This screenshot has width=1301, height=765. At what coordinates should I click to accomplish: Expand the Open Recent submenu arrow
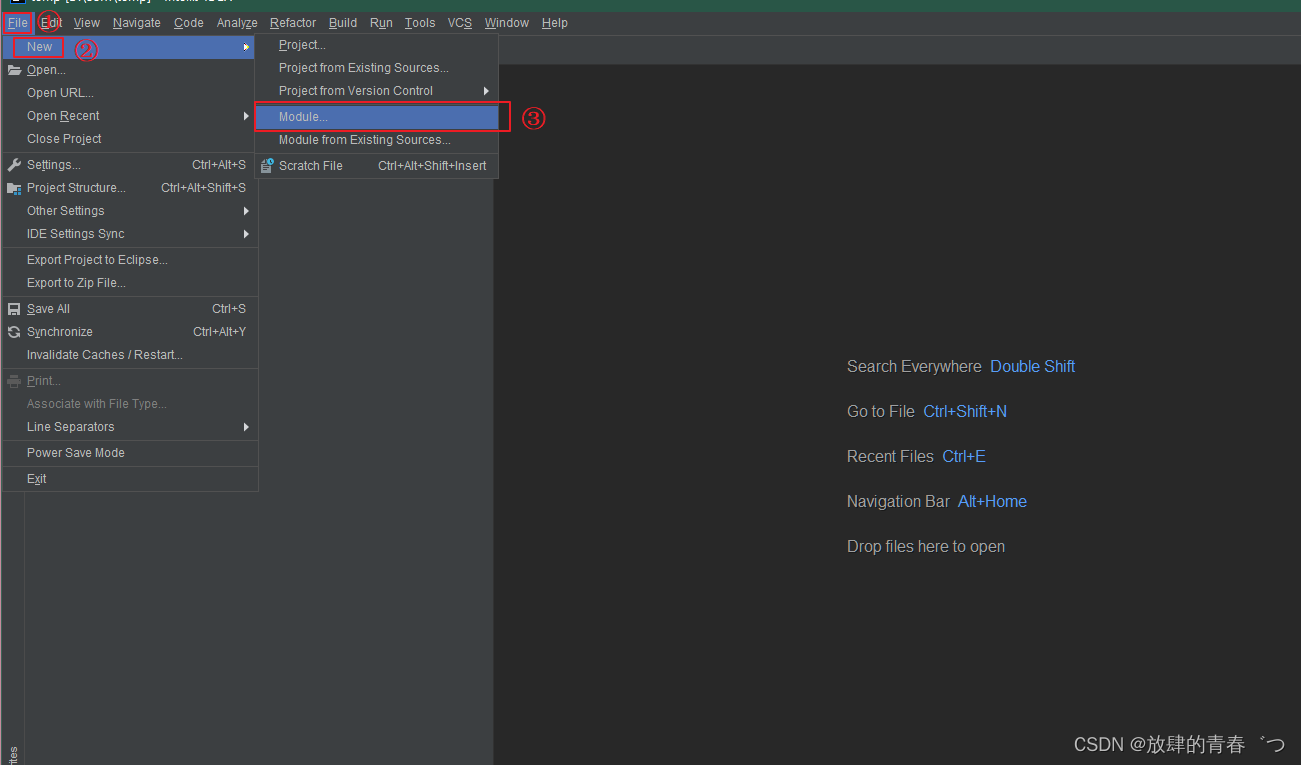[x=246, y=116]
